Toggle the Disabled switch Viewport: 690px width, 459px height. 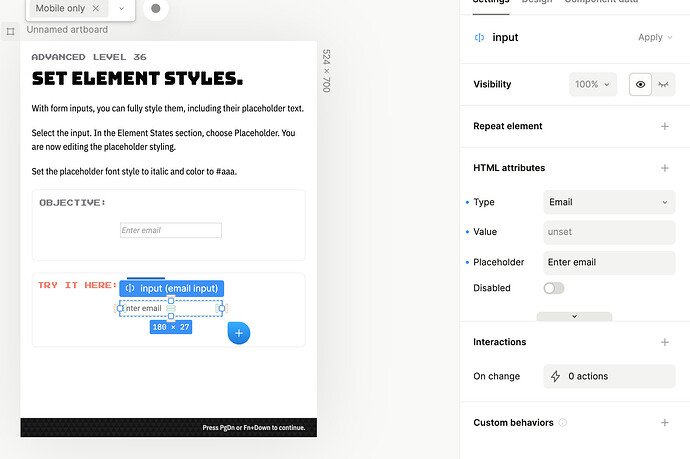tap(554, 288)
